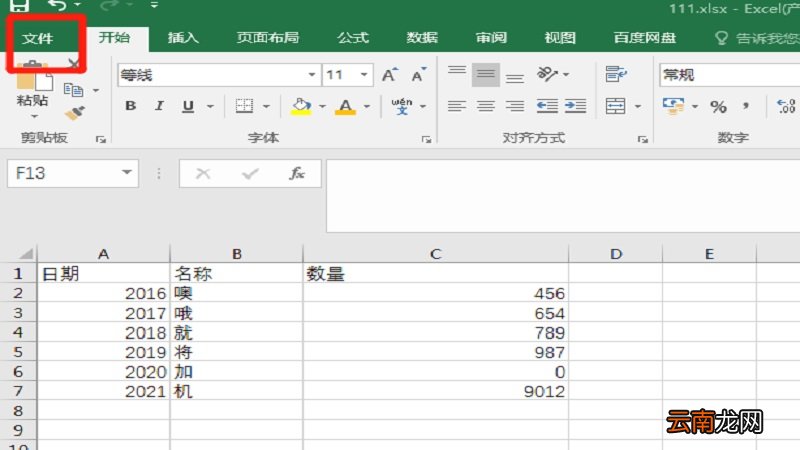
Task: Open the Name Box dropdown arrow
Action: (x=127, y=173)
